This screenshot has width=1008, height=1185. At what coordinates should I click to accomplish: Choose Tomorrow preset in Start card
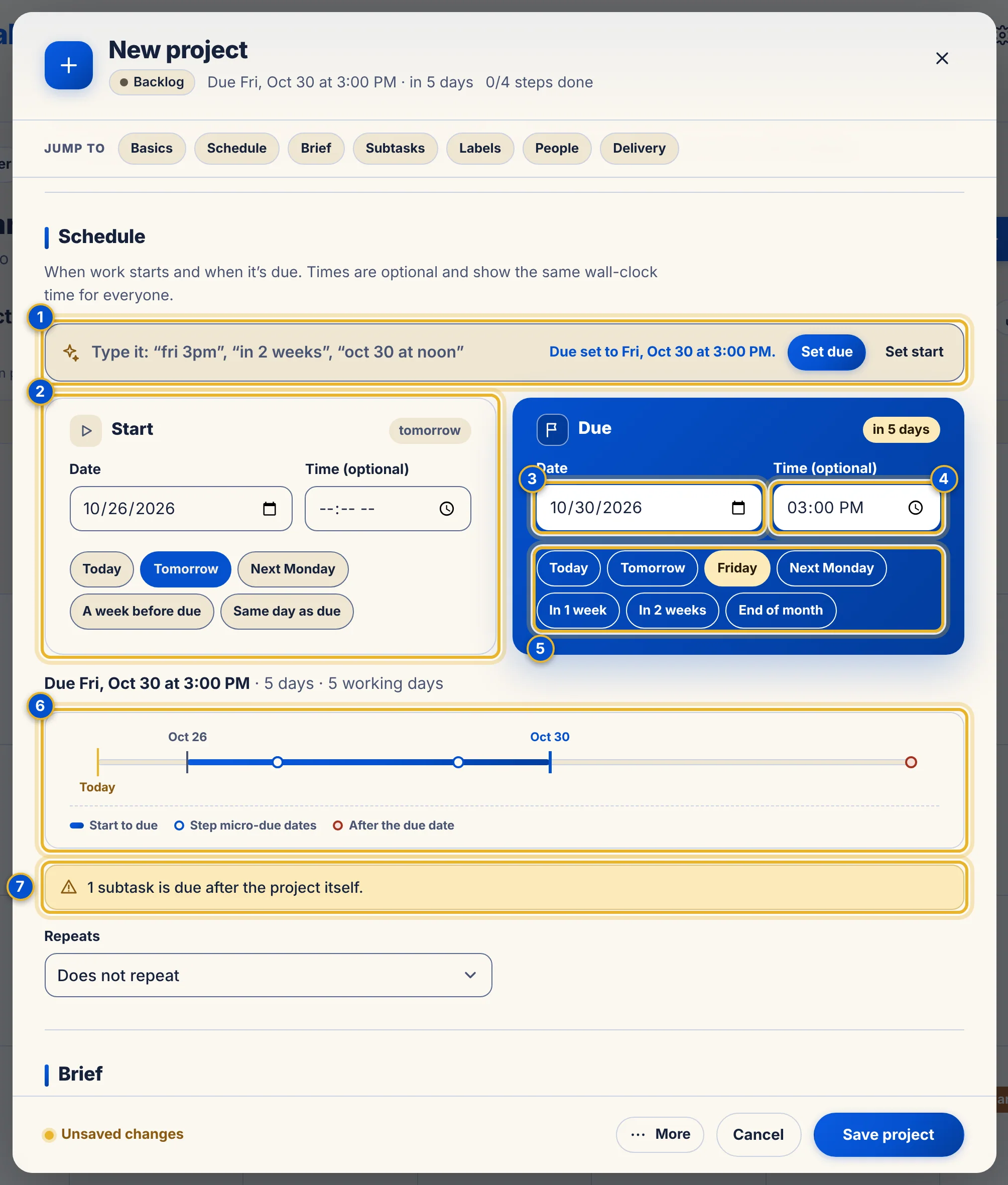pyautogui.click(x=186, y=569)
